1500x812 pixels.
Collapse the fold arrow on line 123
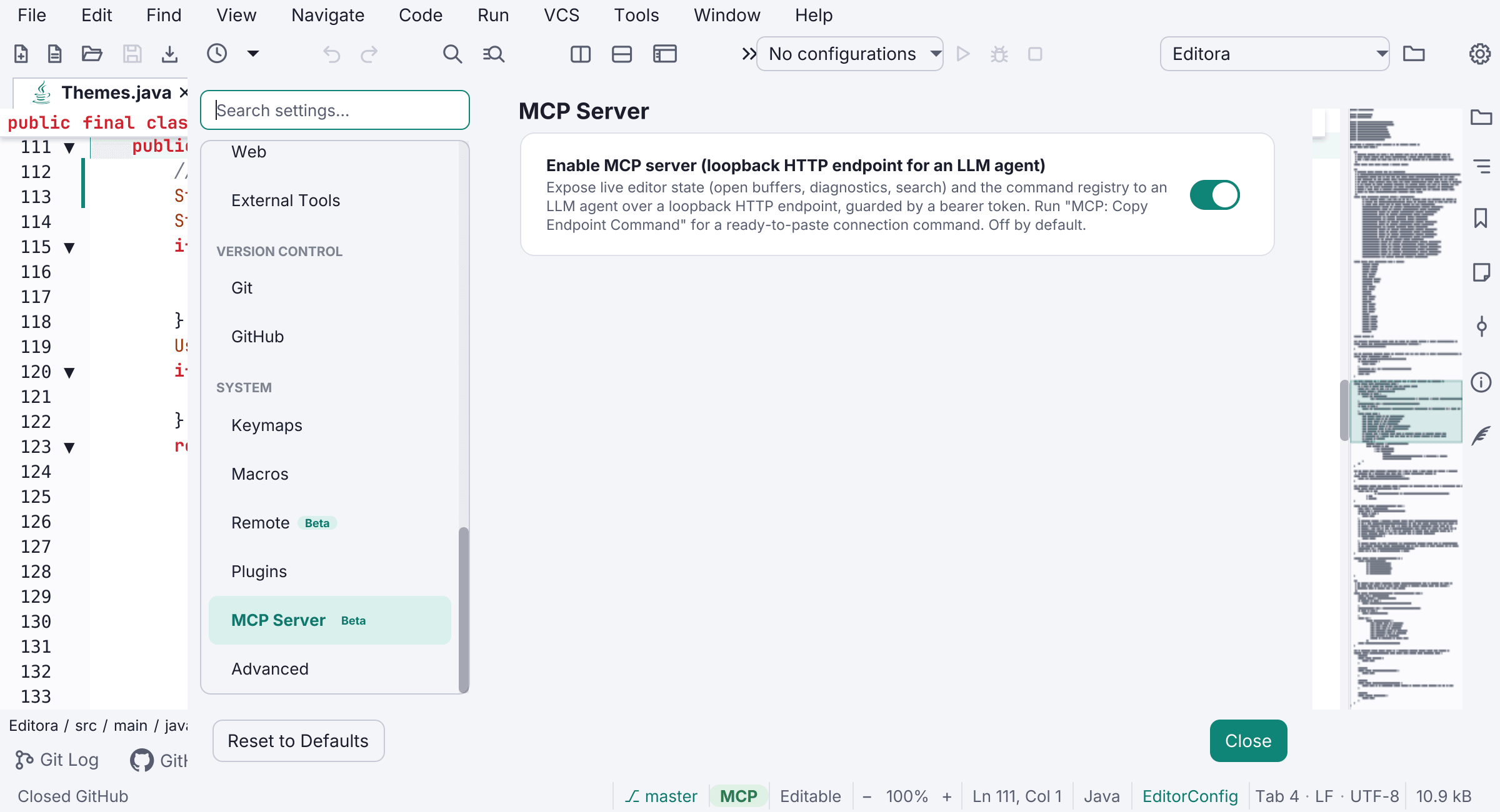(69, 447)
